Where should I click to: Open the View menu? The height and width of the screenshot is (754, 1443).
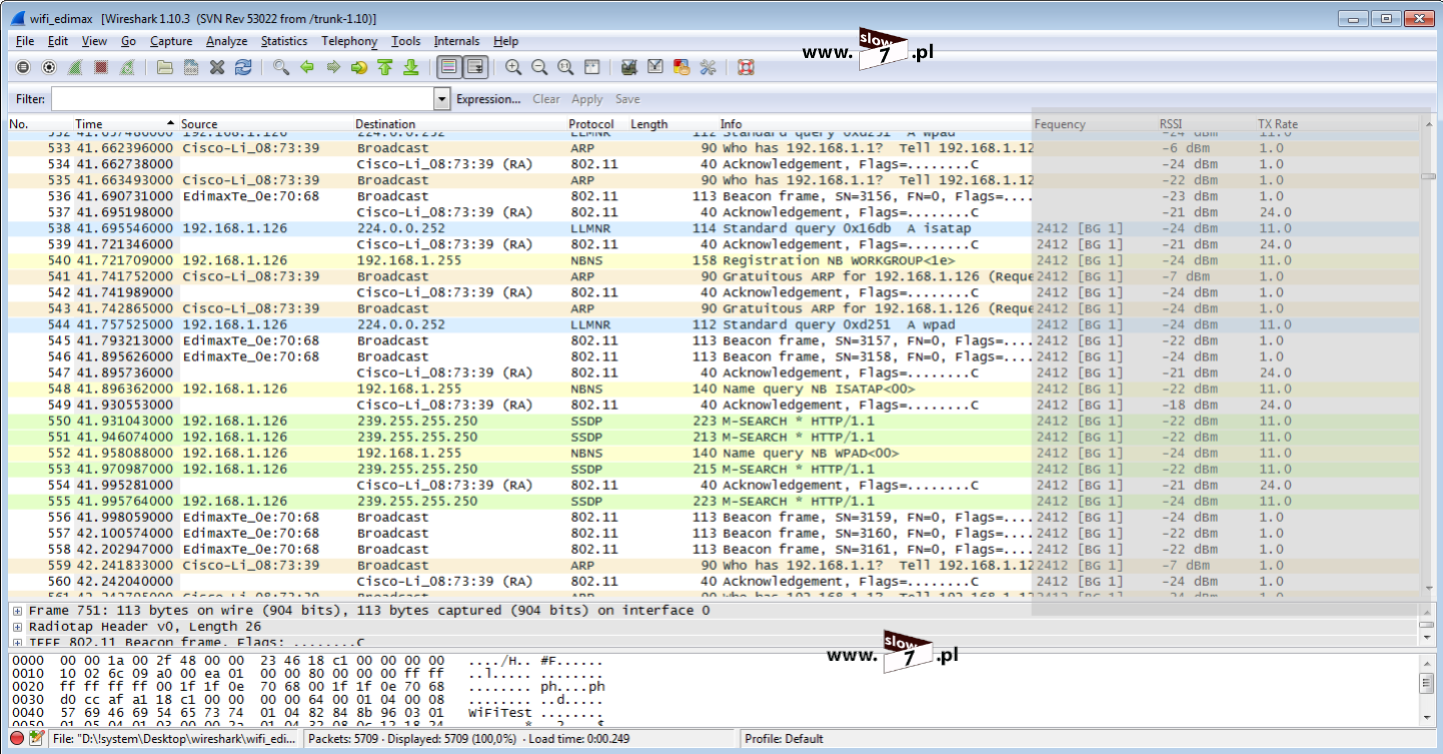tap(94, 41)
